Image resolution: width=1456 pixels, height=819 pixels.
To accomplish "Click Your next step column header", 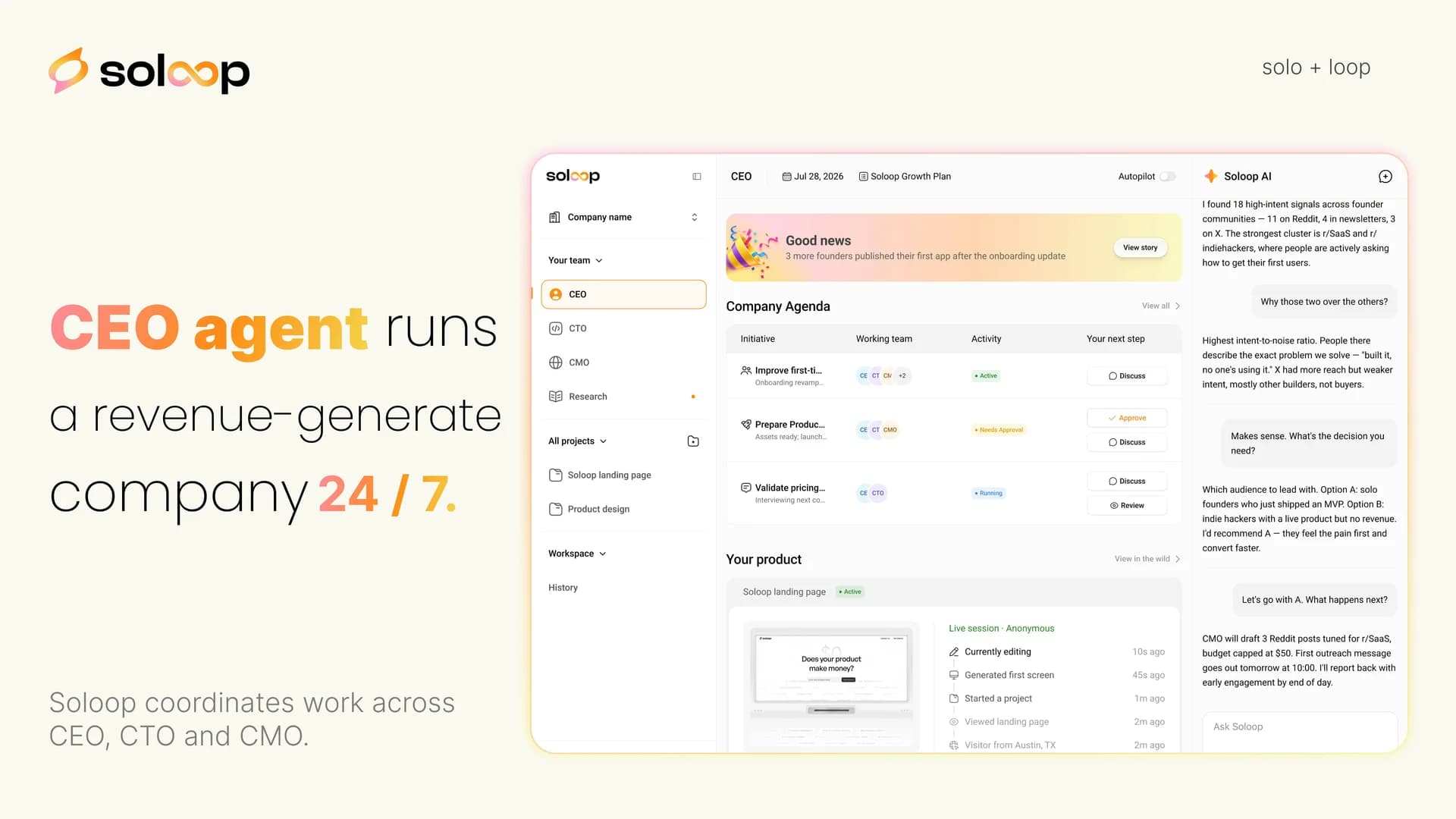I will [1116, 339].
